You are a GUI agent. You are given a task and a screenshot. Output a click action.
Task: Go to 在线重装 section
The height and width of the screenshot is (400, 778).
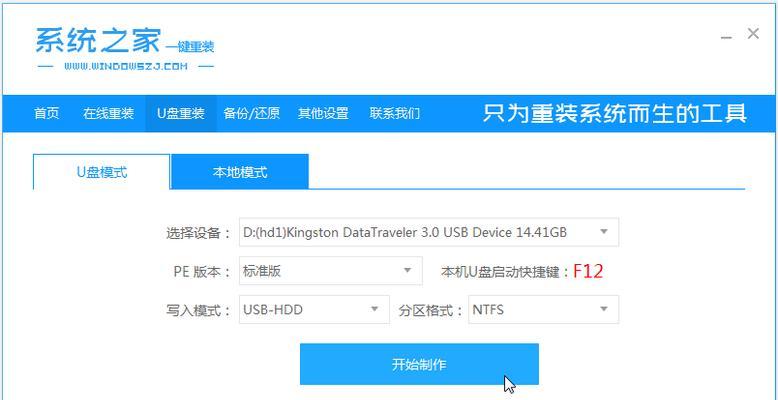[109, 113]
